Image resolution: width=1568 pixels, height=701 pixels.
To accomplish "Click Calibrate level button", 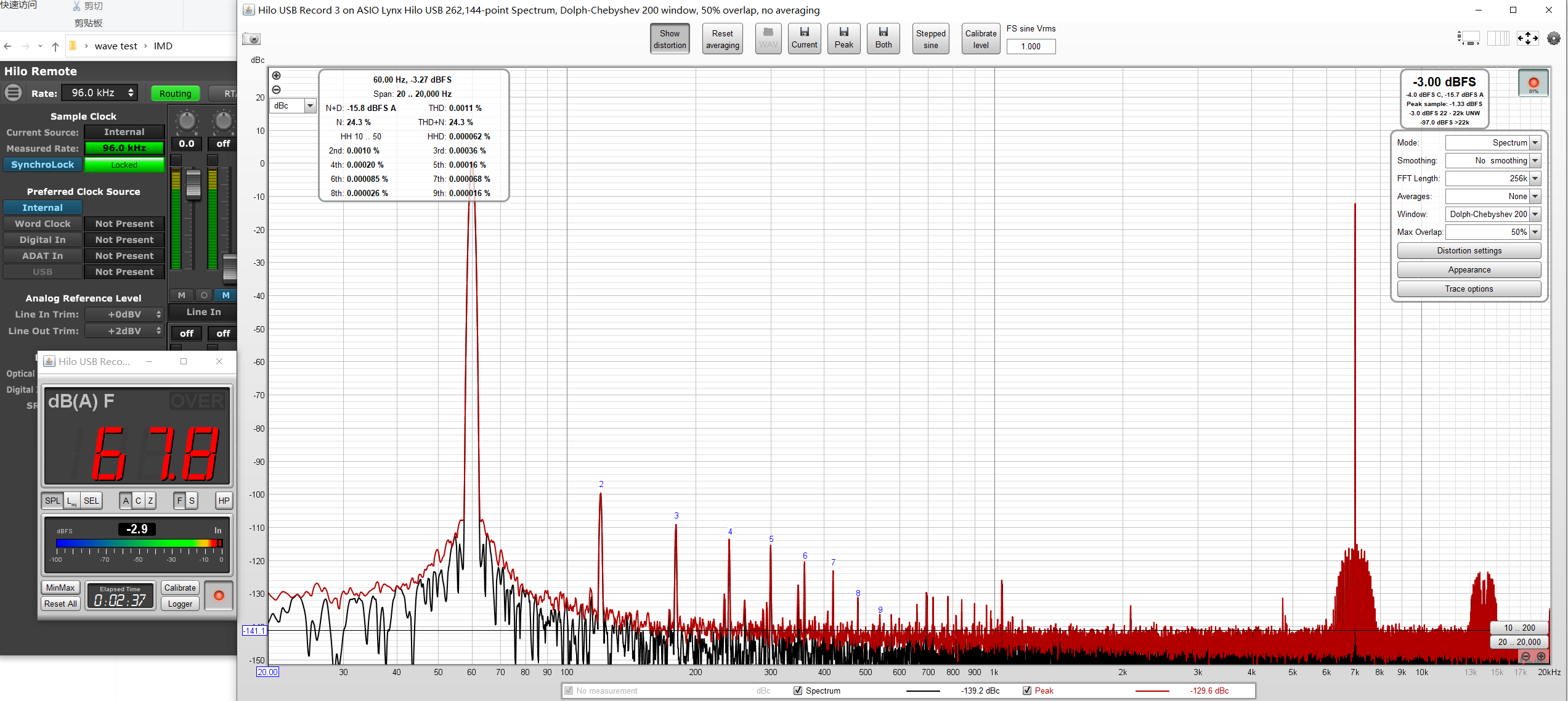I will pos(981,38).
